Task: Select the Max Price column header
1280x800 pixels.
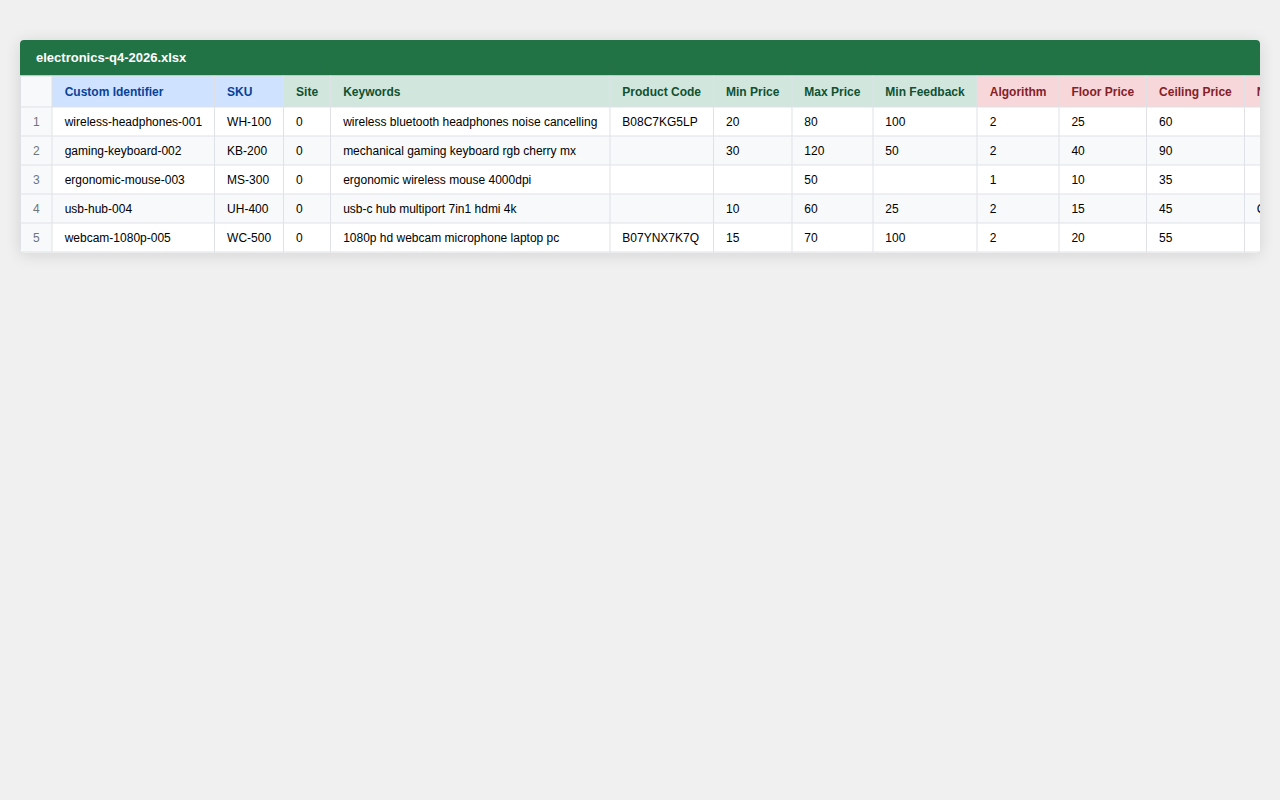Action: pos(831,92)
